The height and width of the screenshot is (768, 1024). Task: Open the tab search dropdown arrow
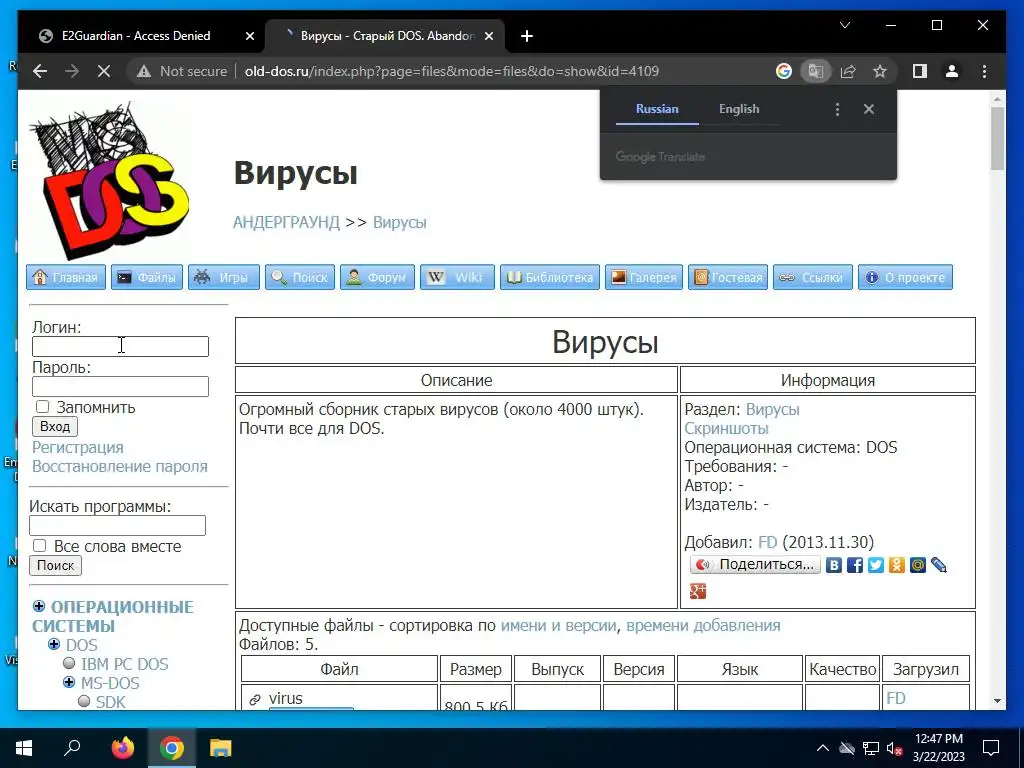(x=845, y=25)
